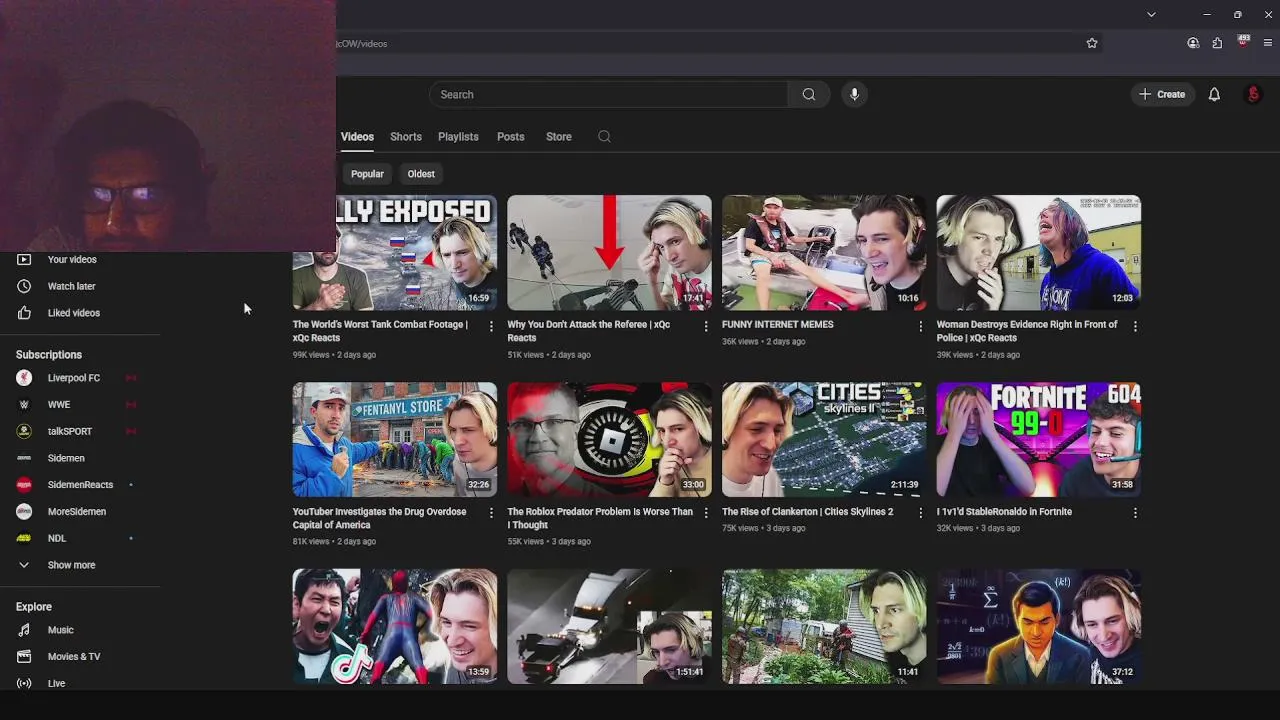The height and width of the screenshot is (720, 1280).
Task: Open options for Attack the Referee video
Action: [x=706, y=326]
